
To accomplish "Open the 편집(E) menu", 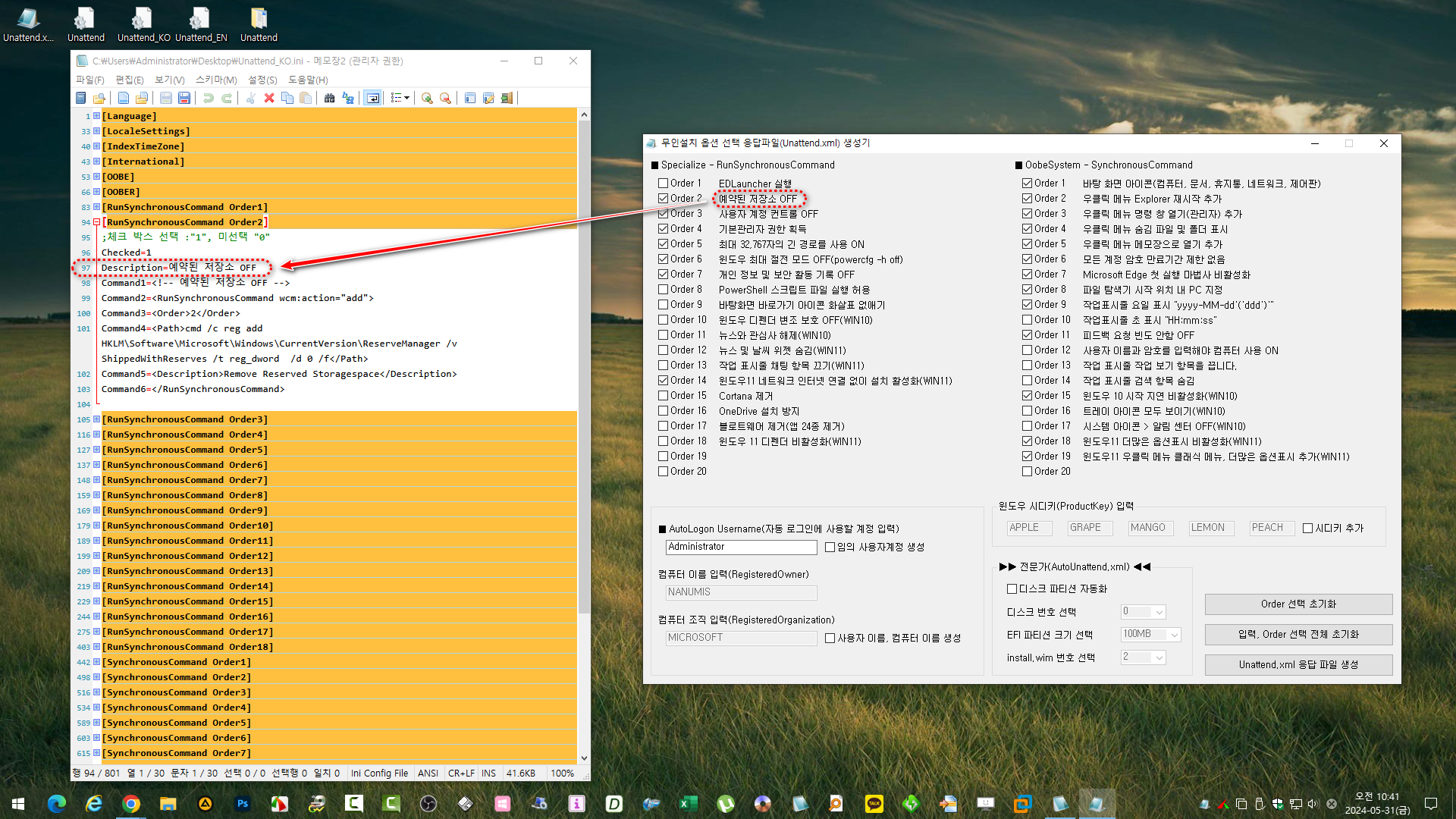I will [x=129, y=80].
